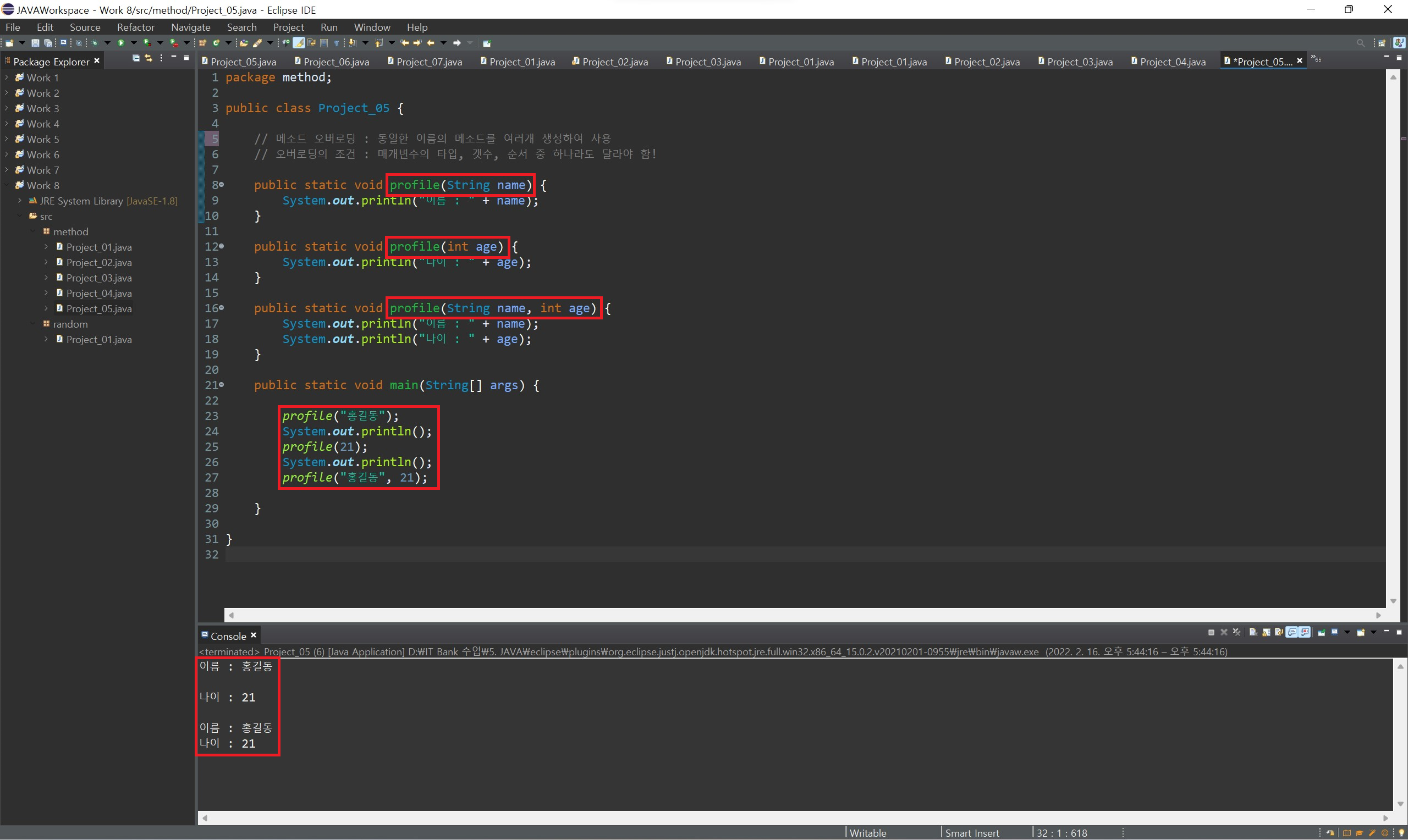Click the Debug bug icon
1408x840 pixels.
95,43
